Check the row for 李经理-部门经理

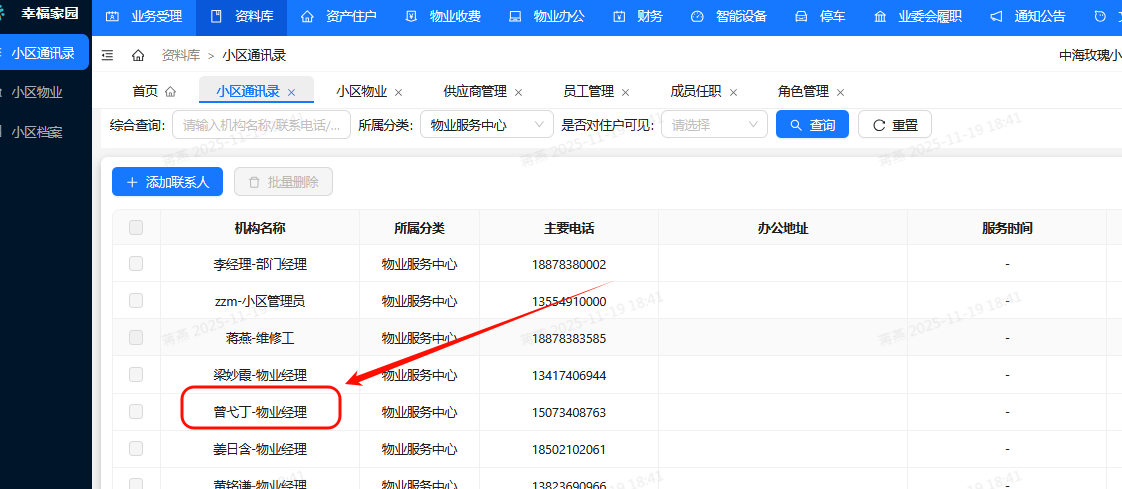pos(136,264)
